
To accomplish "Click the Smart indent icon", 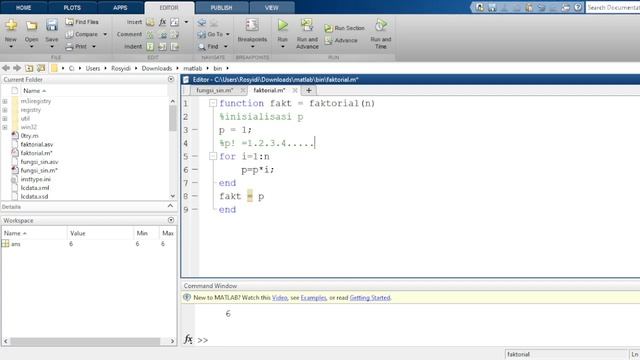I will click(150, 47).
